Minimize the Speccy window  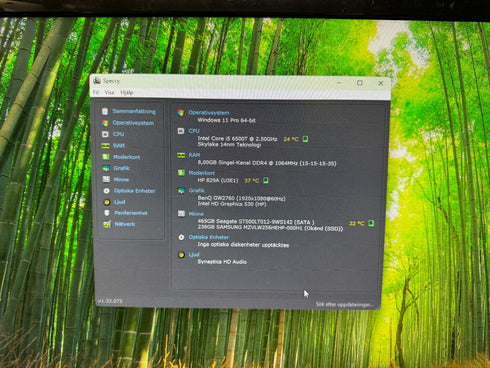click(339, 82)
